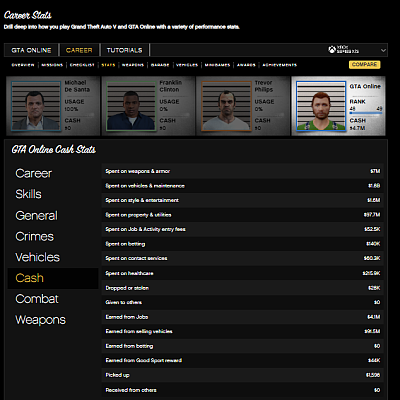Open the General stats category
Image resolution: width=400 pixels, height=400 pixels.
(x=36, y=216)
